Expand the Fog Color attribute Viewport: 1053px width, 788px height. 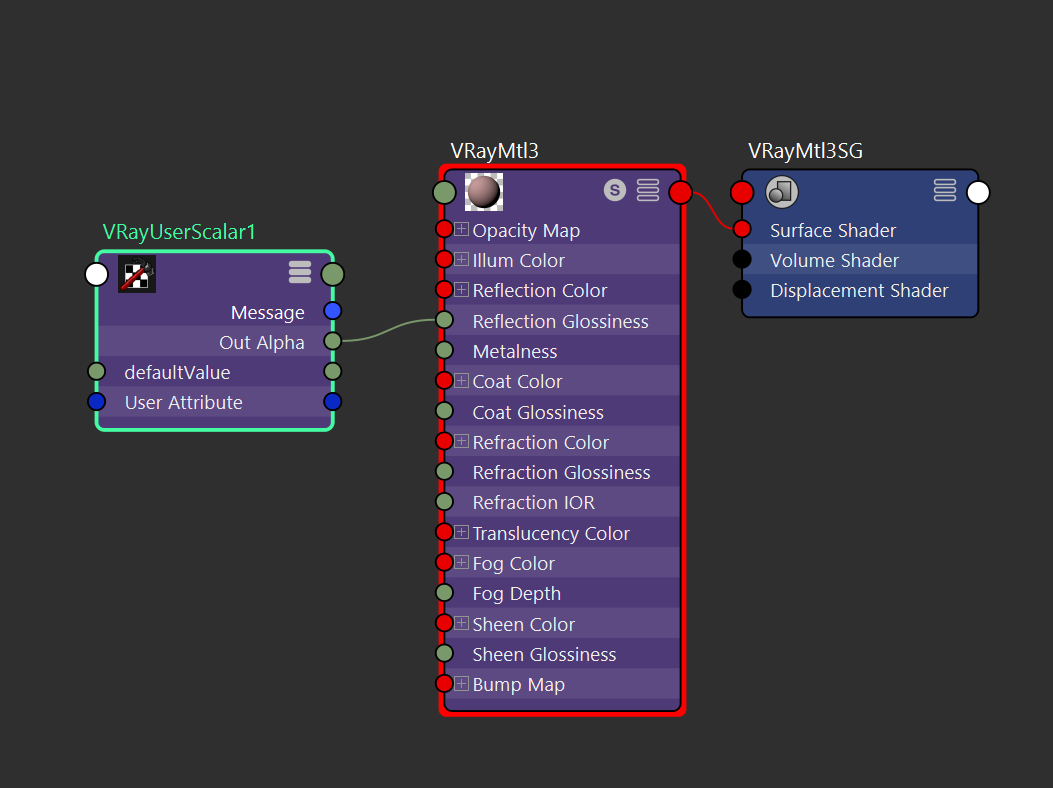click(461, 562)
